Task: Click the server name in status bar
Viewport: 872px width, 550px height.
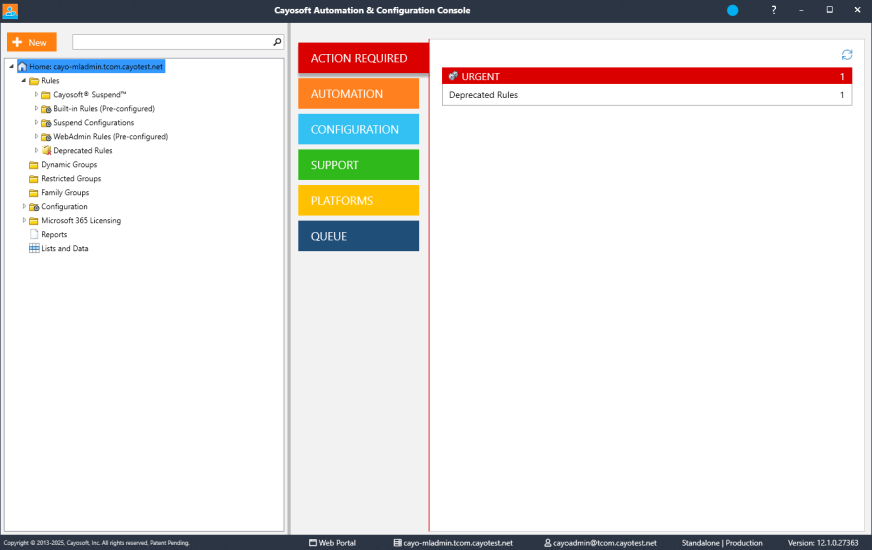Action: tap(458, 543)
